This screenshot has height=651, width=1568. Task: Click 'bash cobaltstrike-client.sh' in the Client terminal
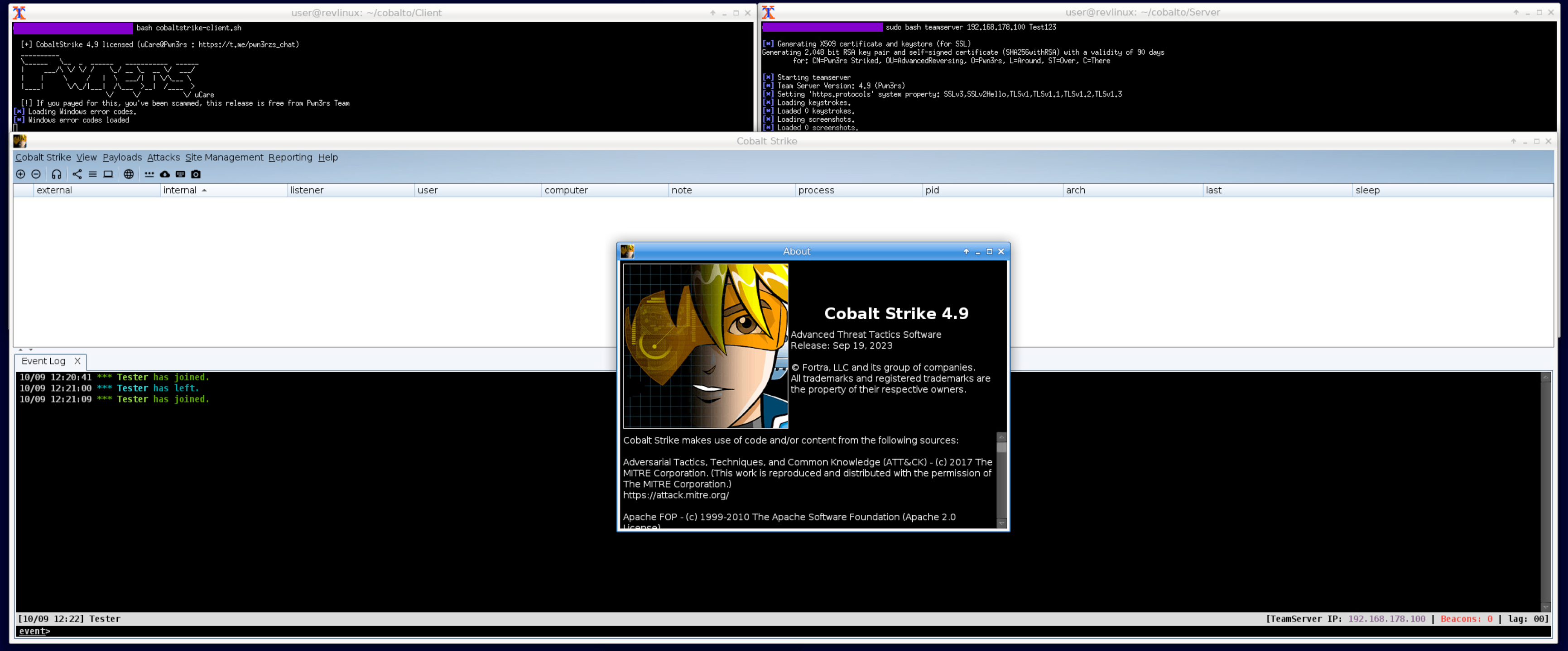(x=189, y=28)
